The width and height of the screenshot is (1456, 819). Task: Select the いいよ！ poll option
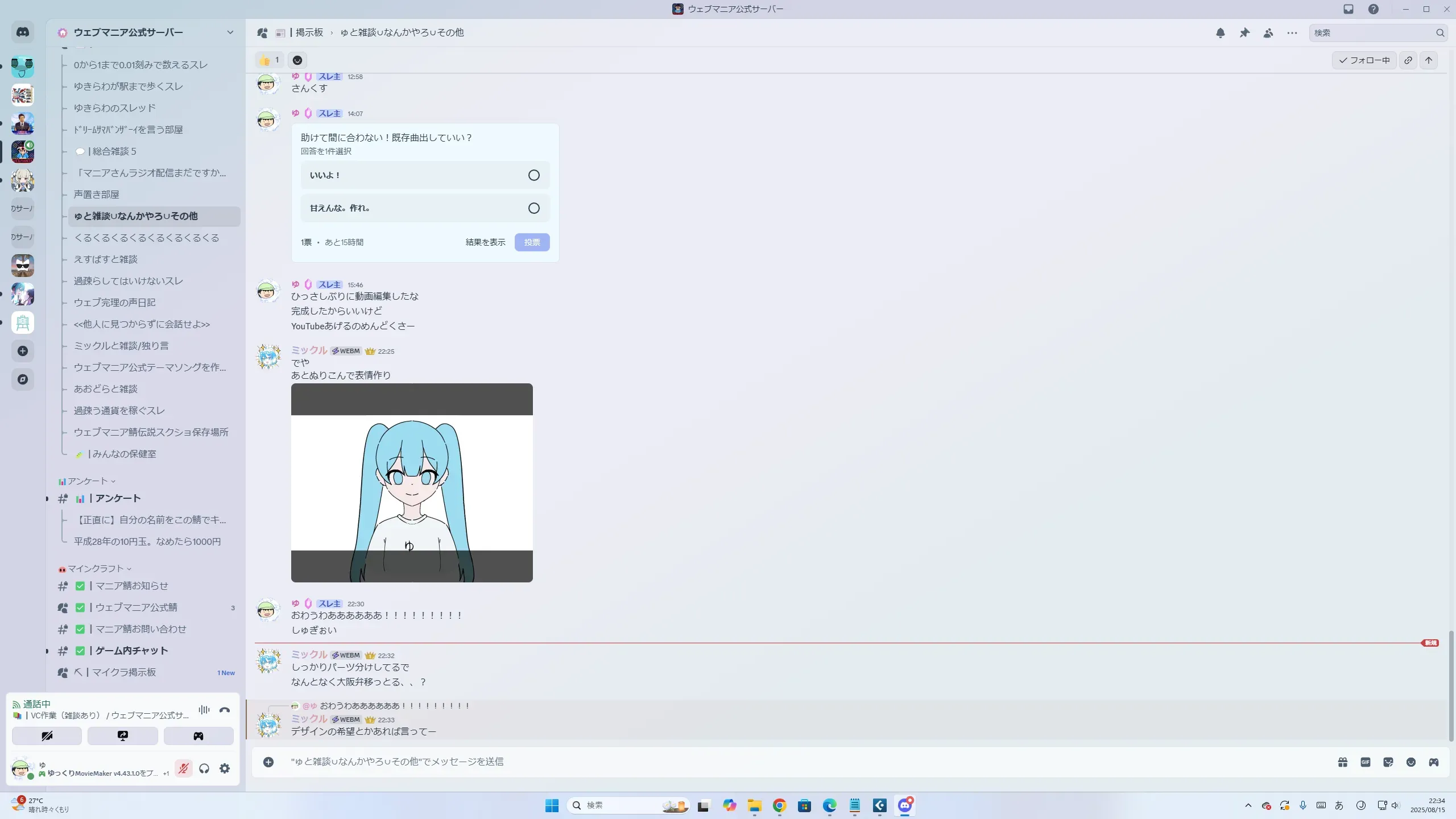coord(425,175)
